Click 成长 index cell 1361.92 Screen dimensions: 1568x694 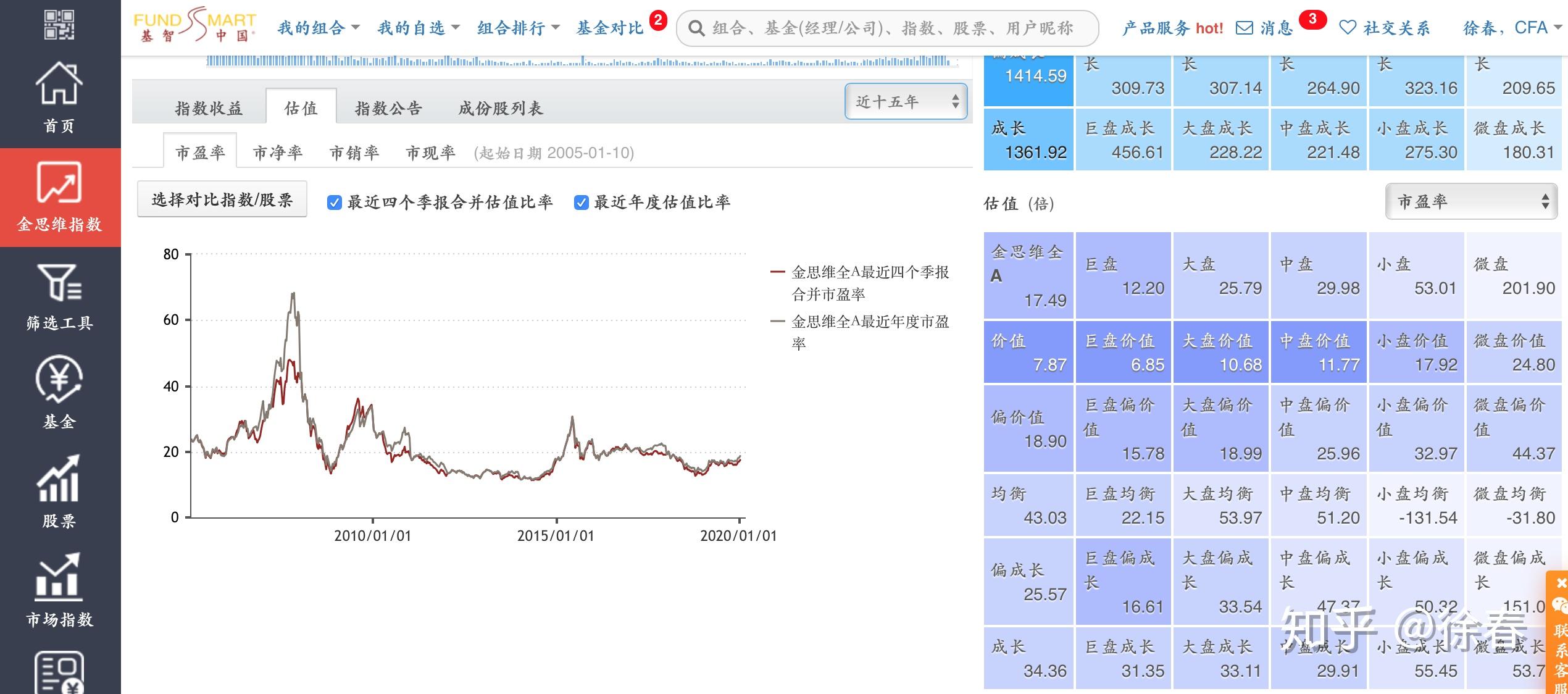(x=1028, y=140)
